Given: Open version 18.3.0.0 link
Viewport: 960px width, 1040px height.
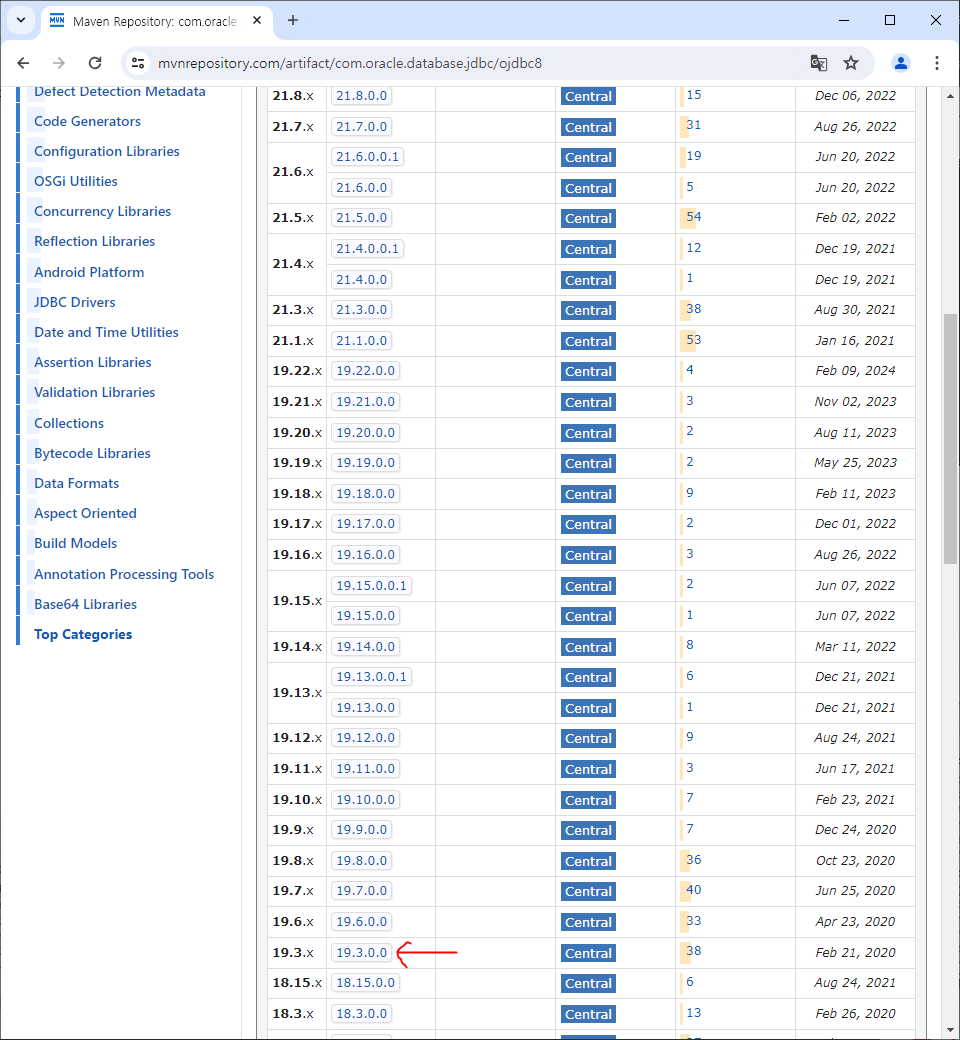Looking at the screenshot, I should pos(362,1013).
